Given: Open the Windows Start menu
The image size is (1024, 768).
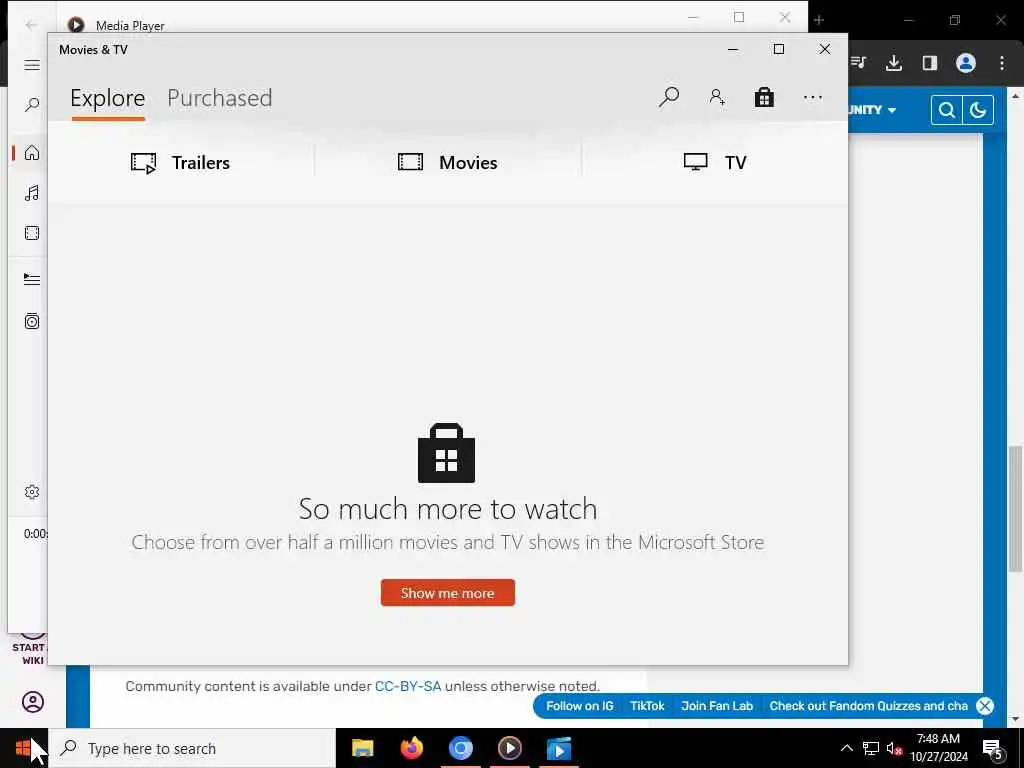Looking at the screenshot, I should point(23,748).
